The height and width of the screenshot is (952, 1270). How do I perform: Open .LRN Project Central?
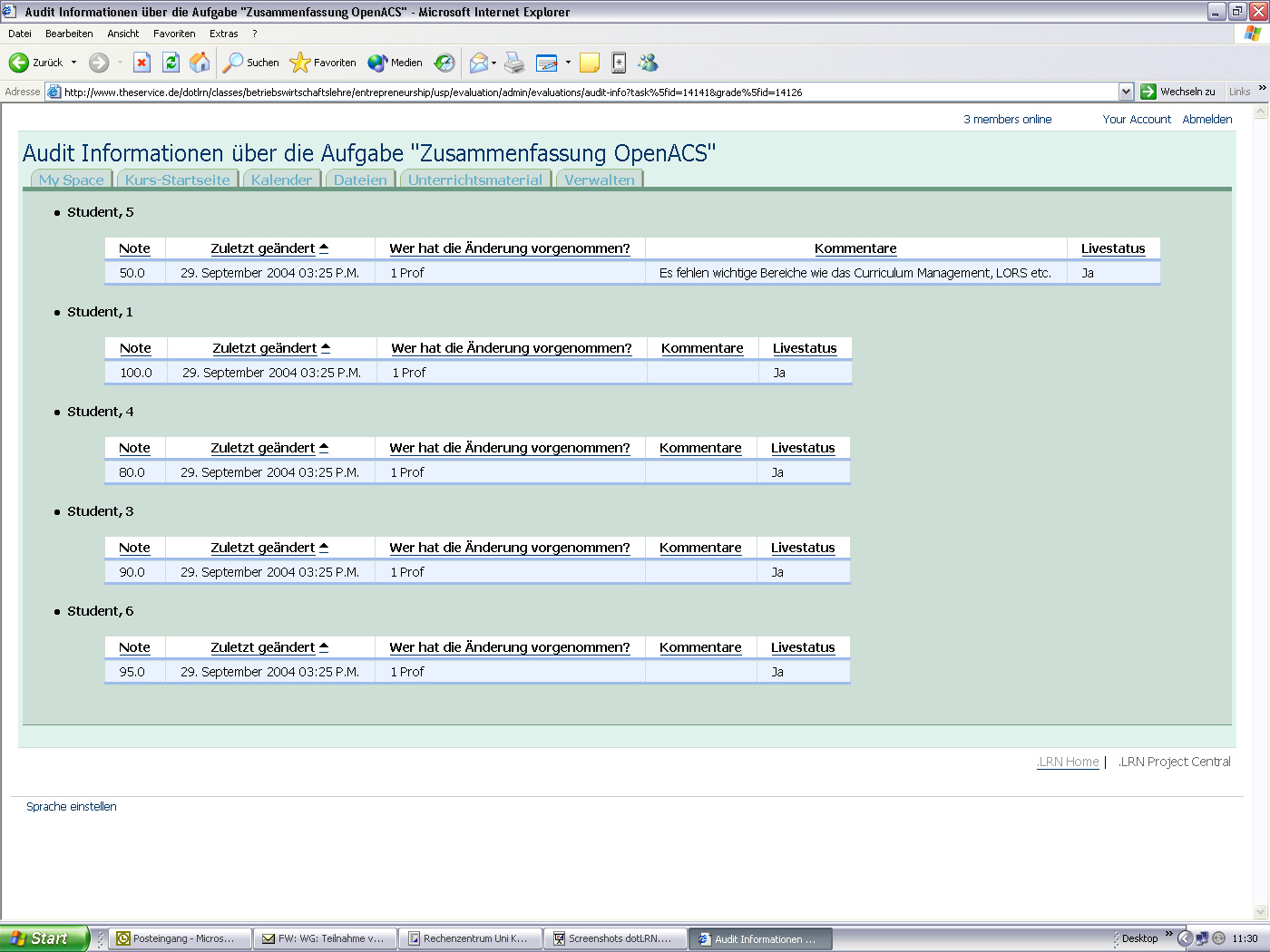click(1174, 762)
